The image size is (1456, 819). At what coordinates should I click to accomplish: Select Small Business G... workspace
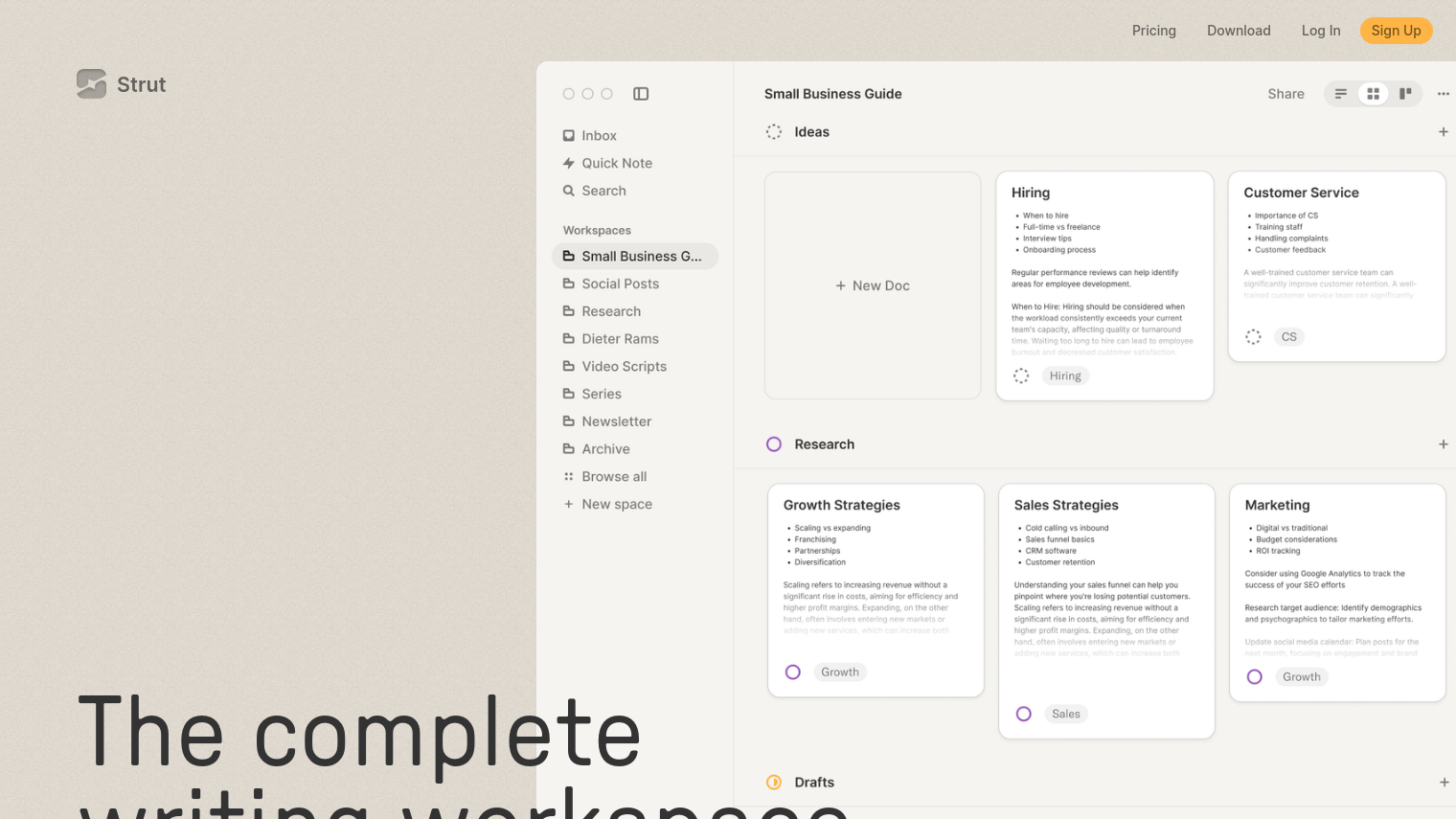[635, 257]
